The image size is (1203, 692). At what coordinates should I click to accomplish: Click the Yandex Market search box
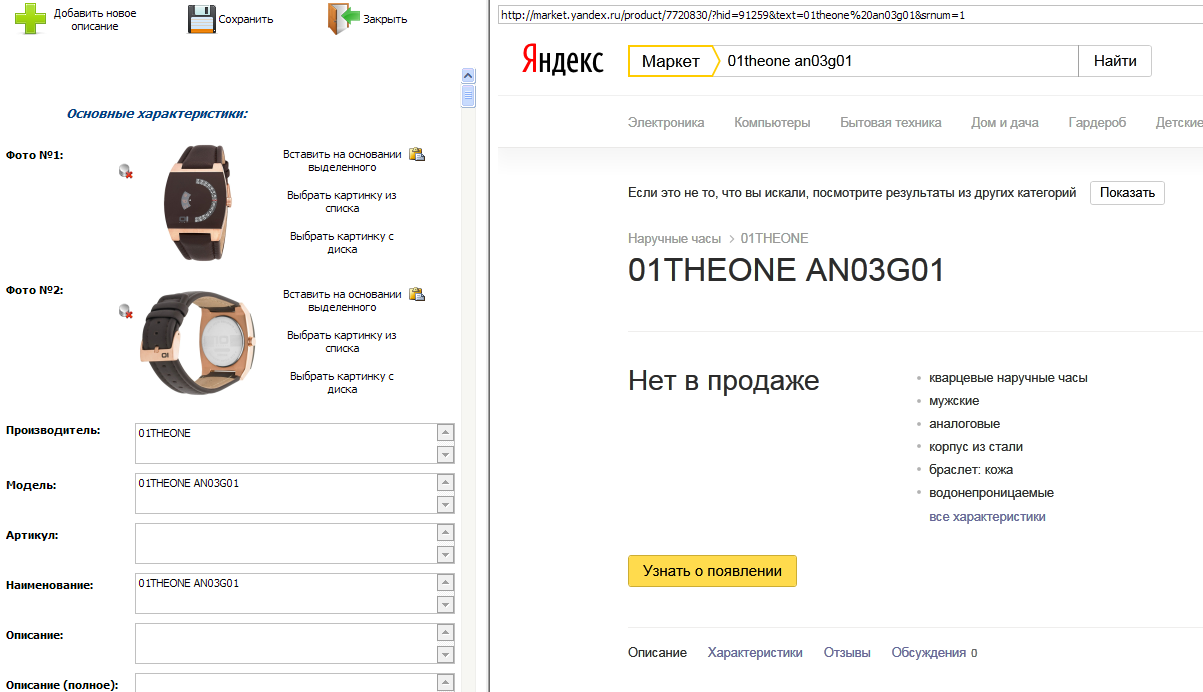[897, 61]
